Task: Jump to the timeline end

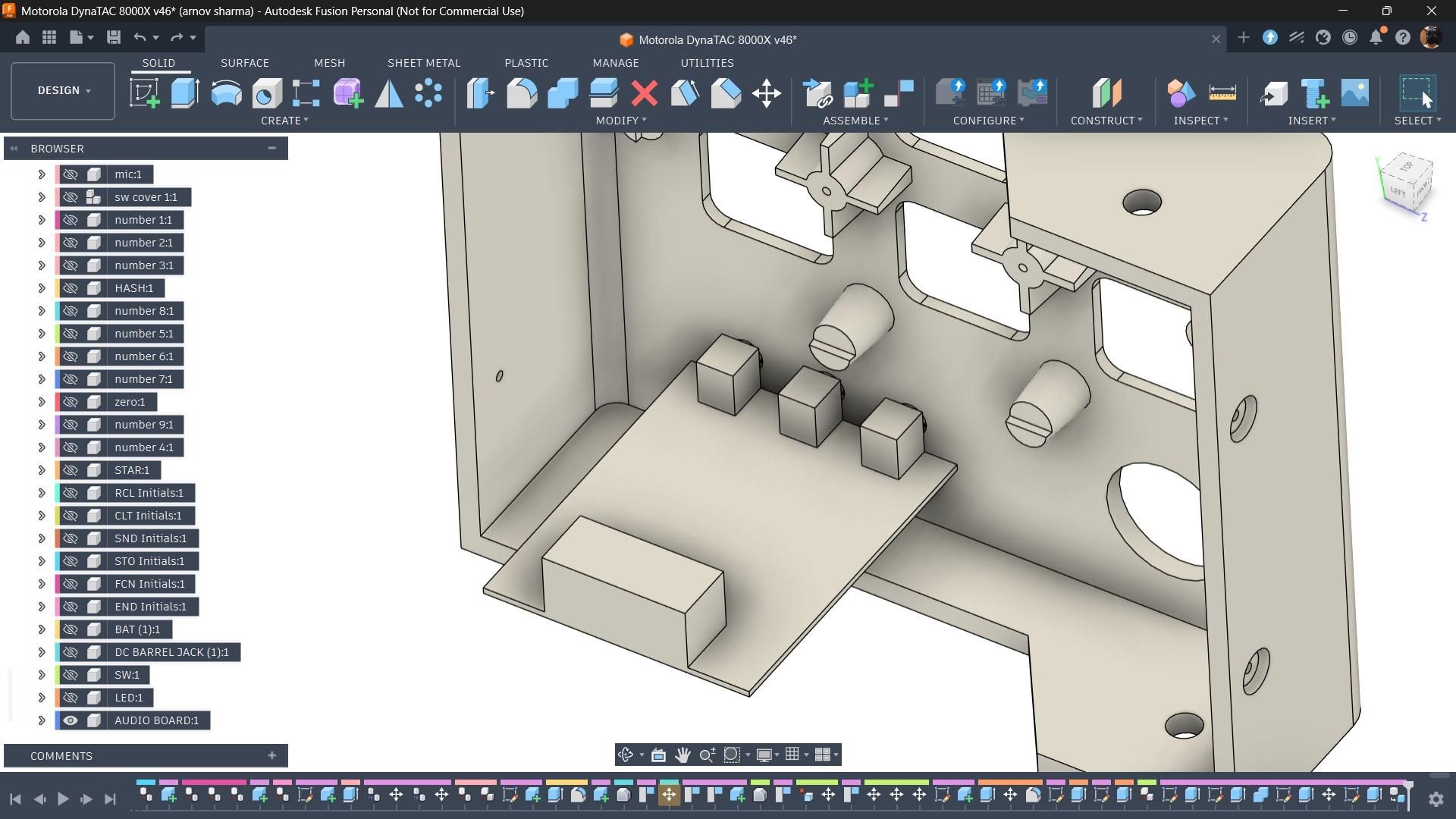Action: point(110,799)
